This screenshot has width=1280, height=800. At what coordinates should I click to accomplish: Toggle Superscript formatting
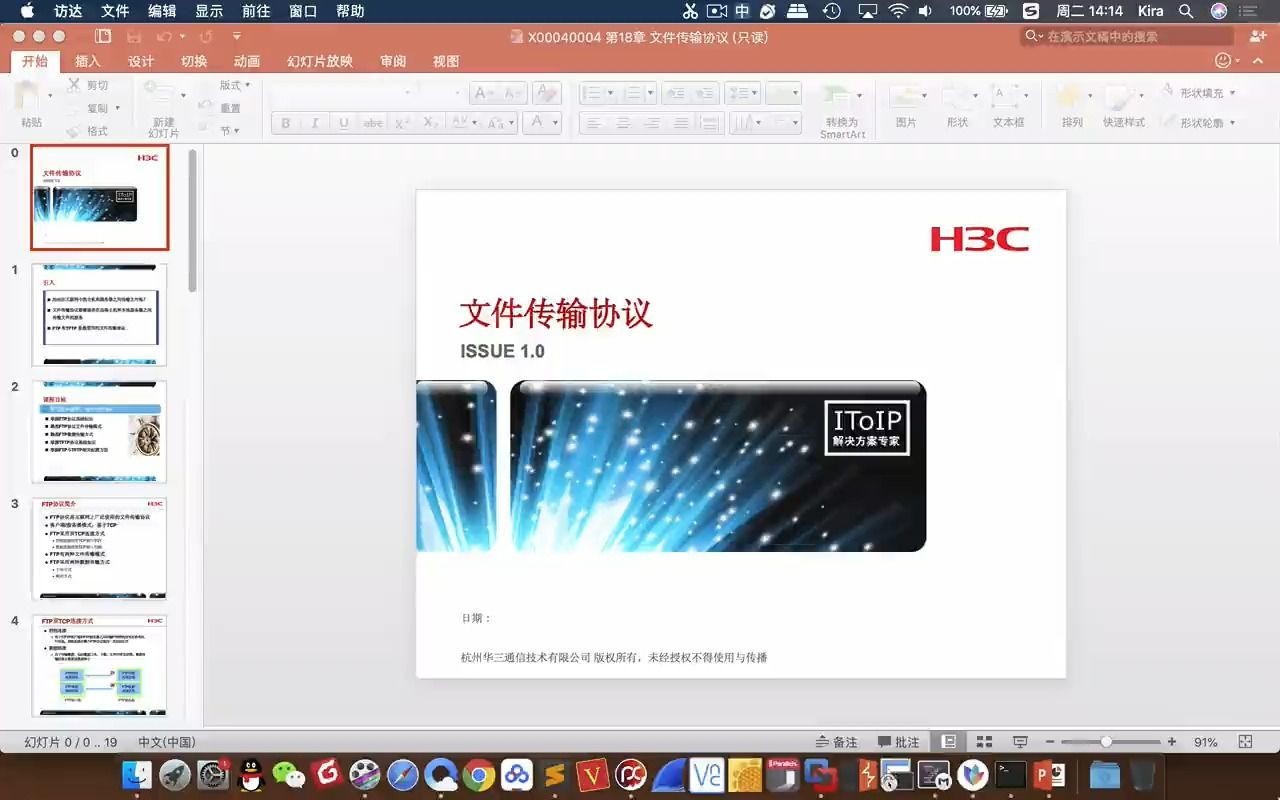402,123
